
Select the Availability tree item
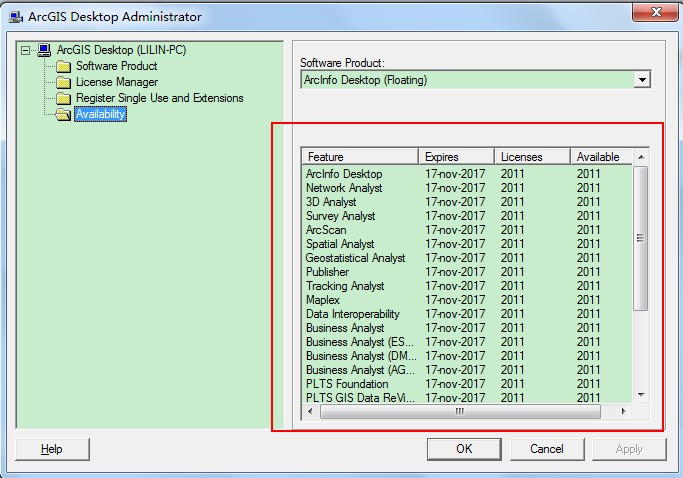(x=100, y=114)
